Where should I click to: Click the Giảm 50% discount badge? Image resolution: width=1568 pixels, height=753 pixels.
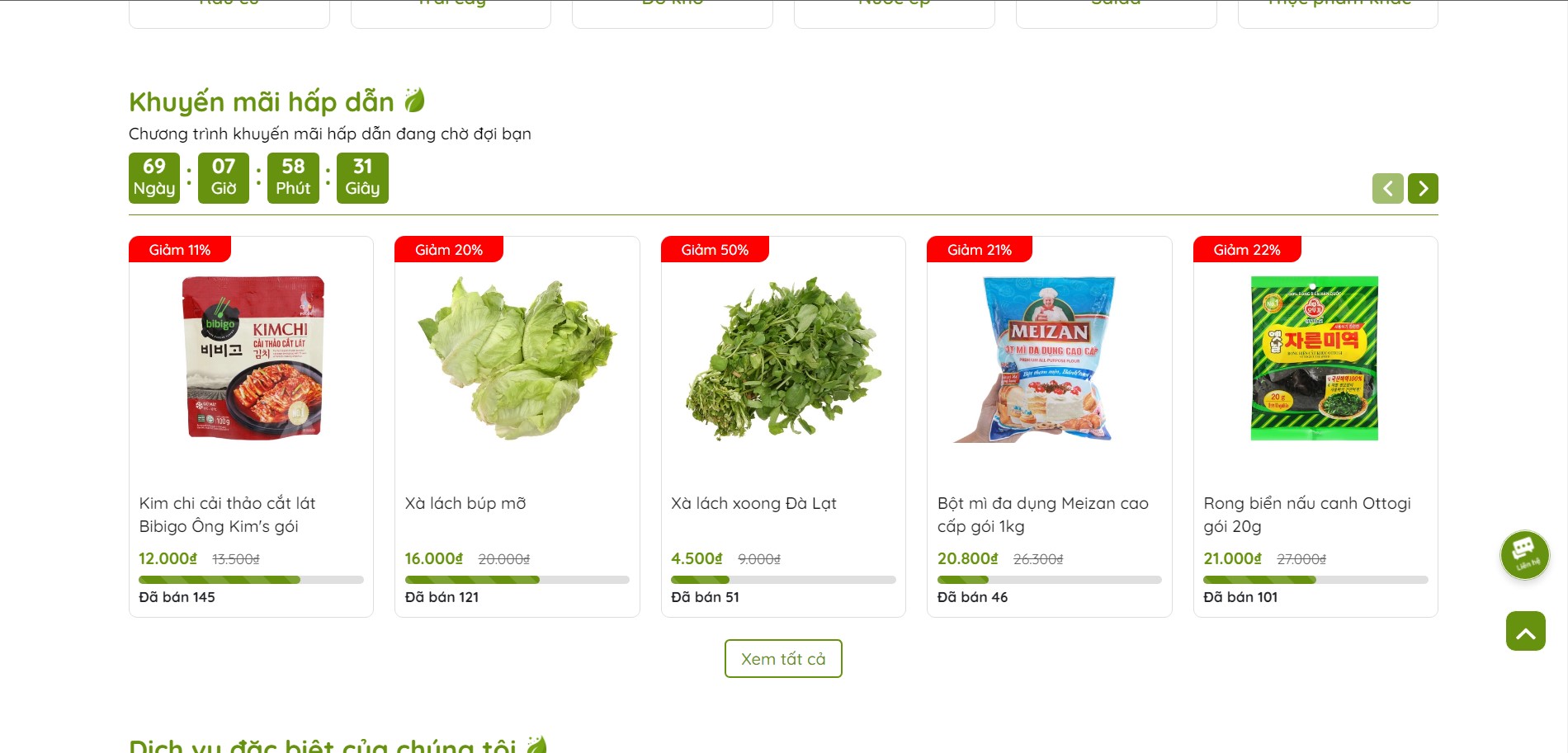[715, 249]
